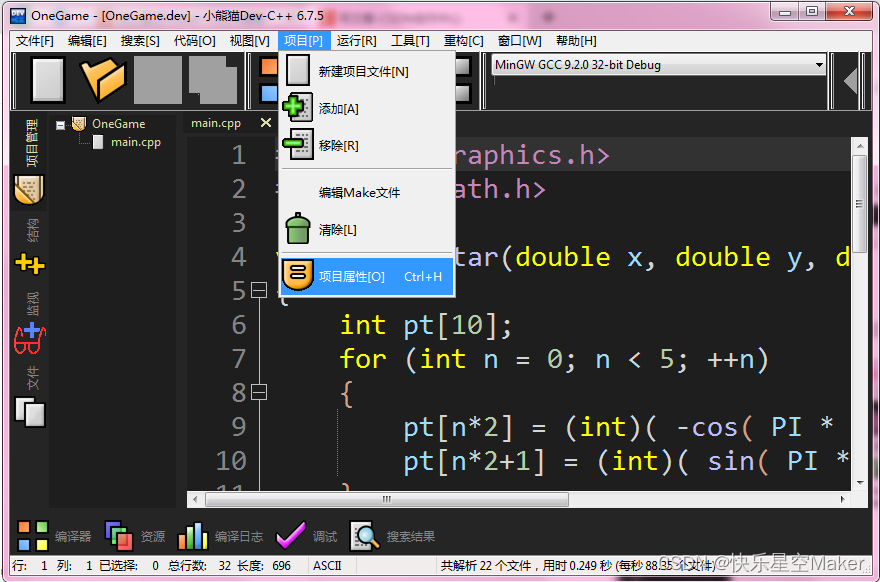Click the main.cpp file icon in tree
The image size is (880, 582).
[x=98, y=142]
